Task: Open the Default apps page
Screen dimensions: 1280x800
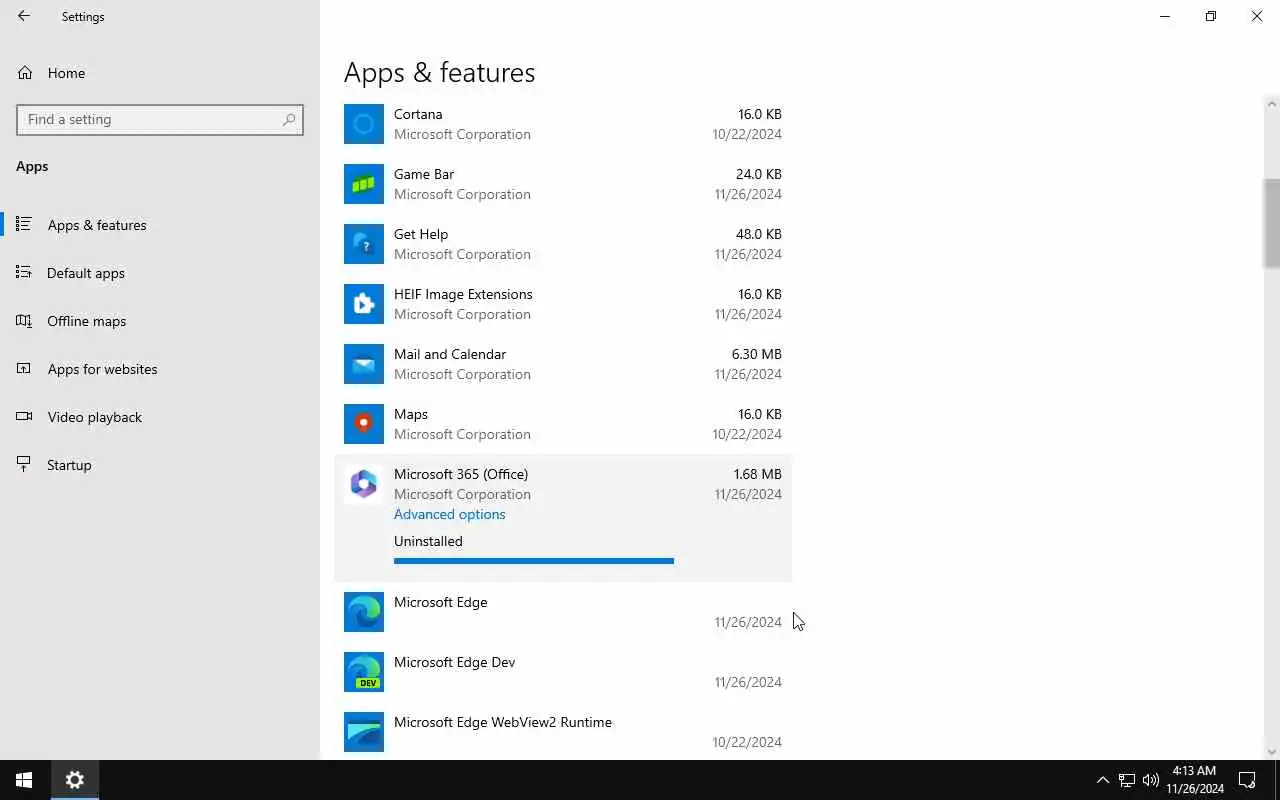Action: click(x=86, y=273)
